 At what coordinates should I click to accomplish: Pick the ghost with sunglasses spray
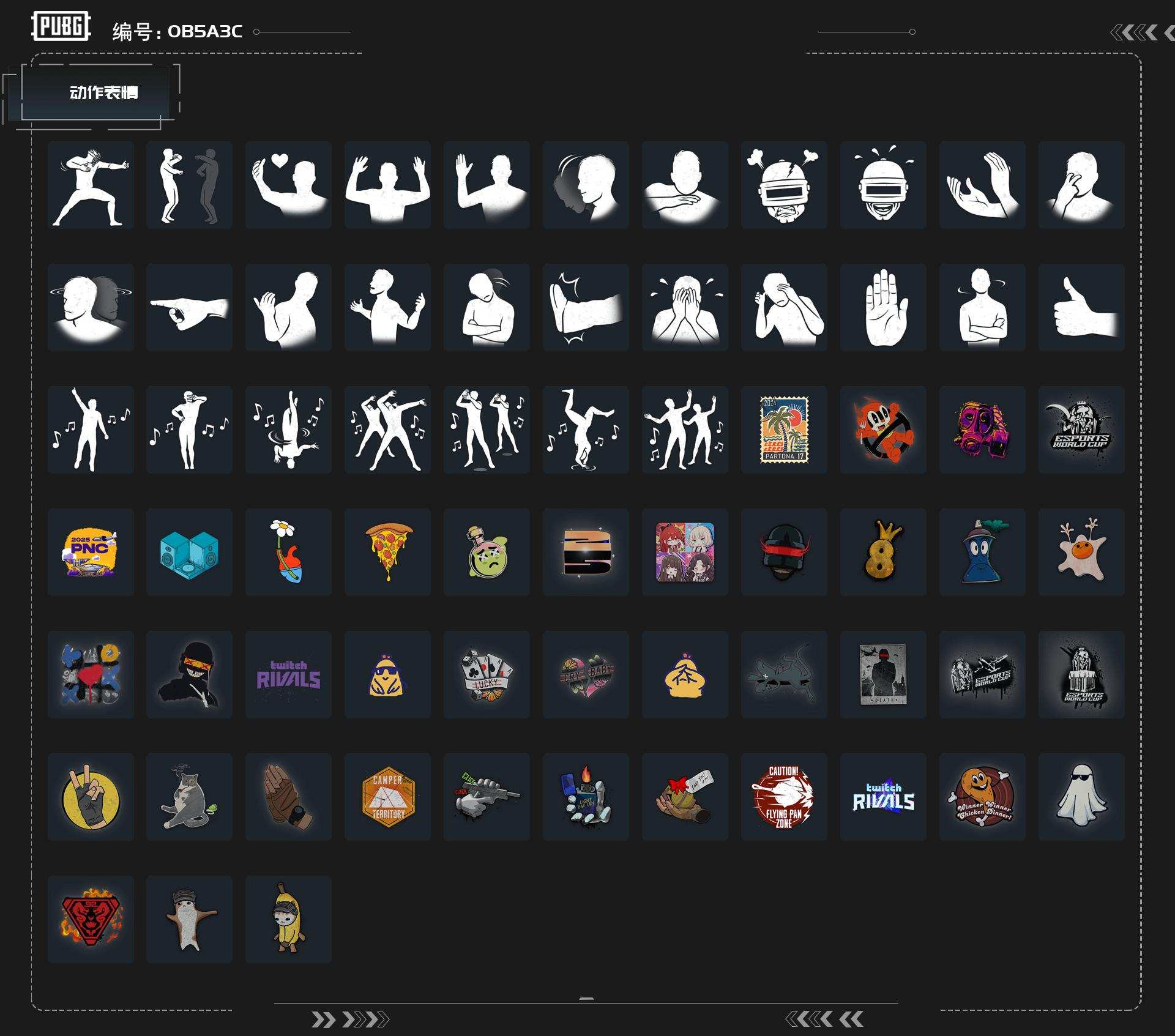[x=1081, y=796]
